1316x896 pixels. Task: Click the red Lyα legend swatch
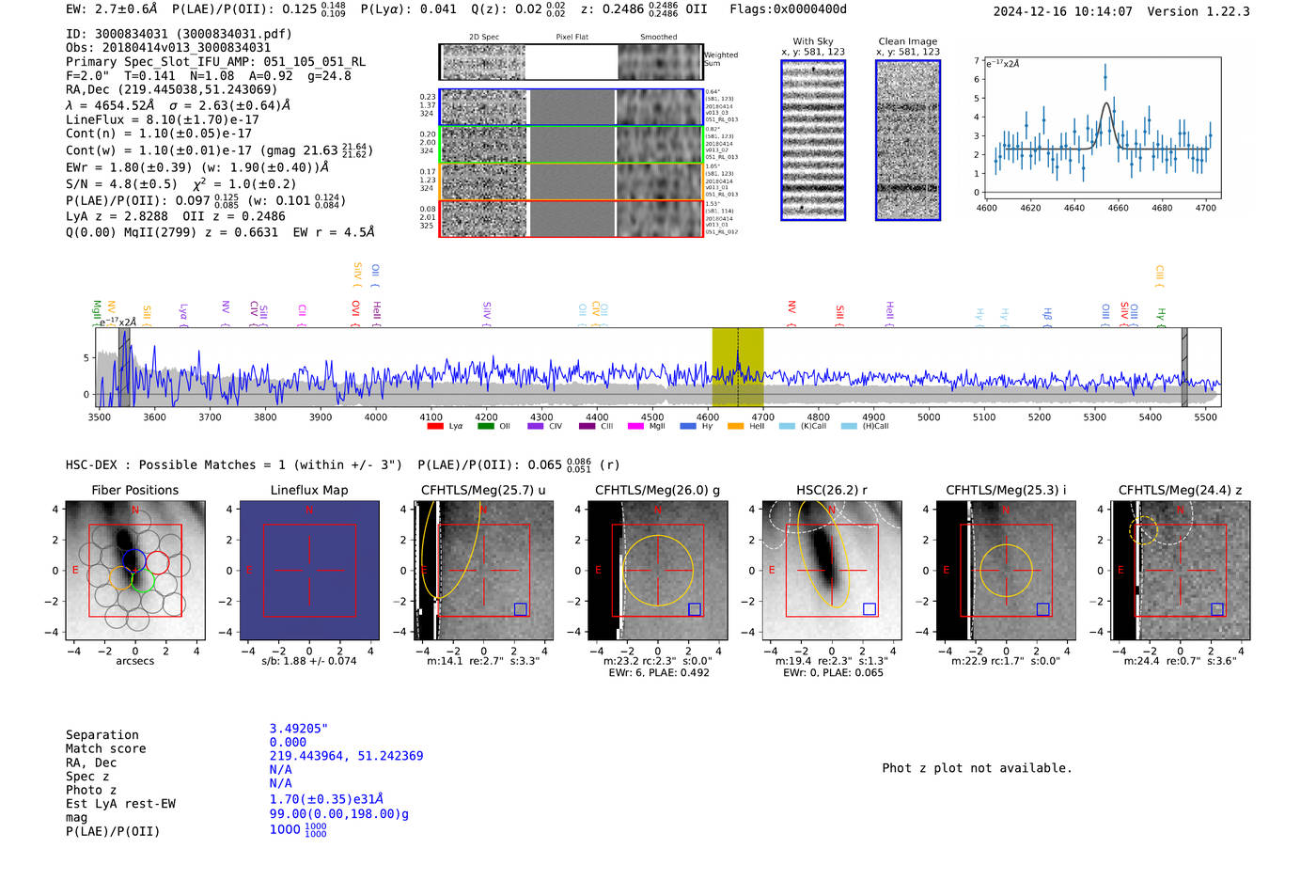(x=435, y=426)
